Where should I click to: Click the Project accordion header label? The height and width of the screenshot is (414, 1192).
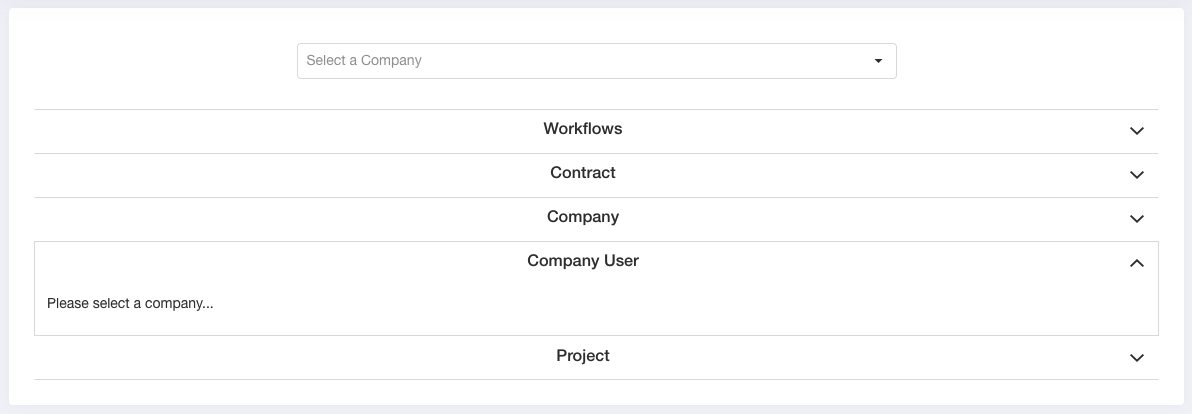582,356
